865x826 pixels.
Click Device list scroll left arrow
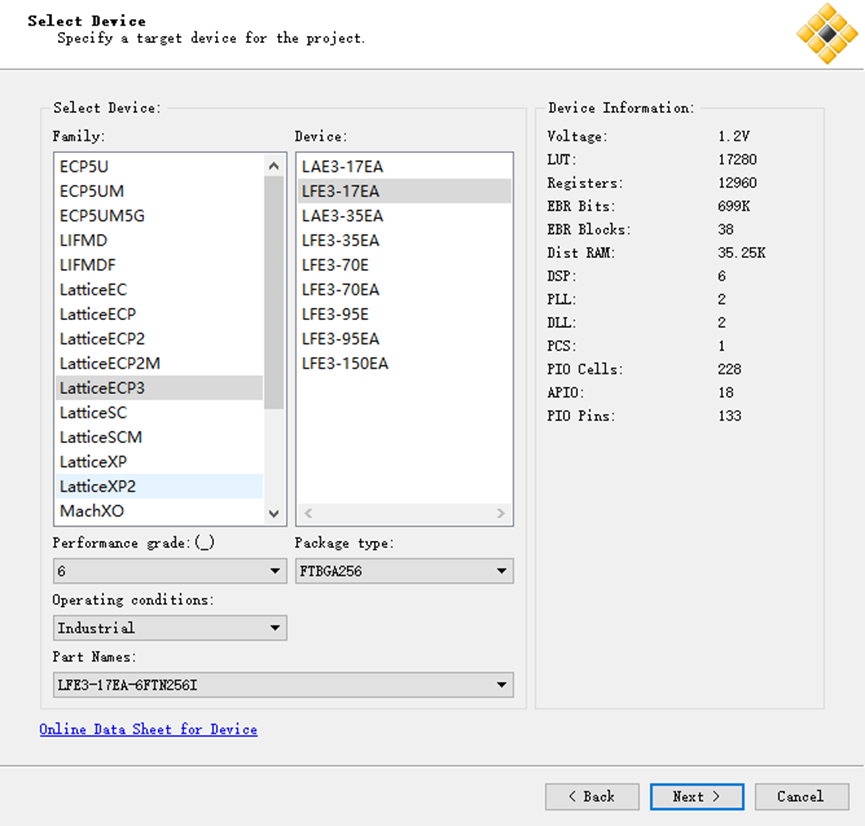[x=308, y=513]
